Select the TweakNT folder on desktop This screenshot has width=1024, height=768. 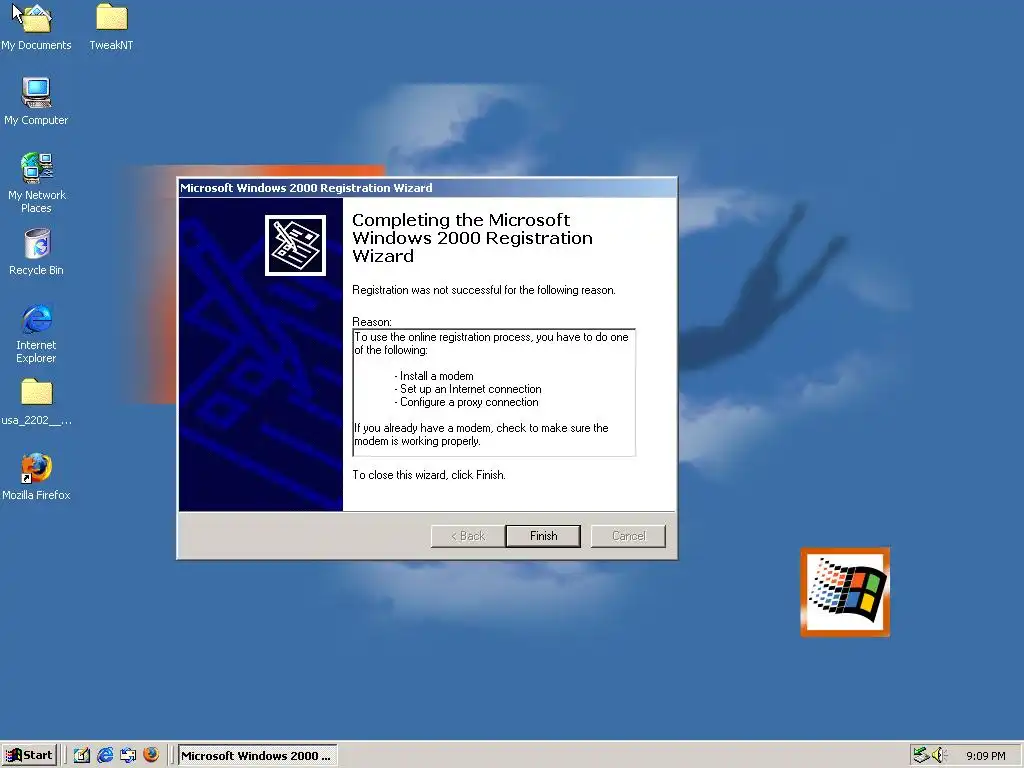111,27
